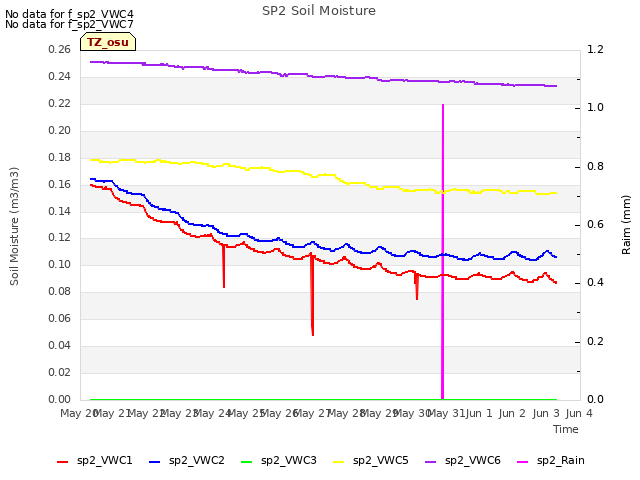Click the 0.08 left y-axis value
This screenshot has height=480, width=640.
[60, 291]
